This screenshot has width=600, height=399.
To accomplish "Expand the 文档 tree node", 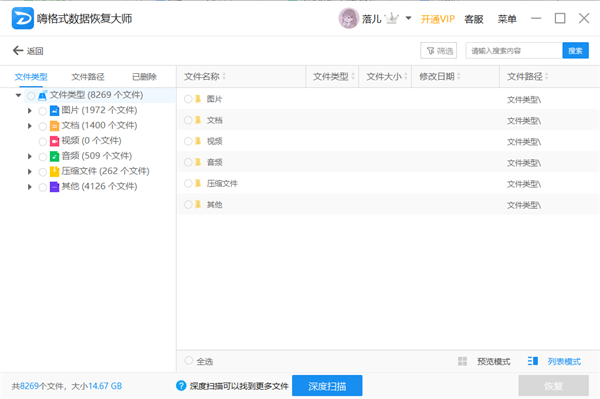I will [x=29, y=126].
